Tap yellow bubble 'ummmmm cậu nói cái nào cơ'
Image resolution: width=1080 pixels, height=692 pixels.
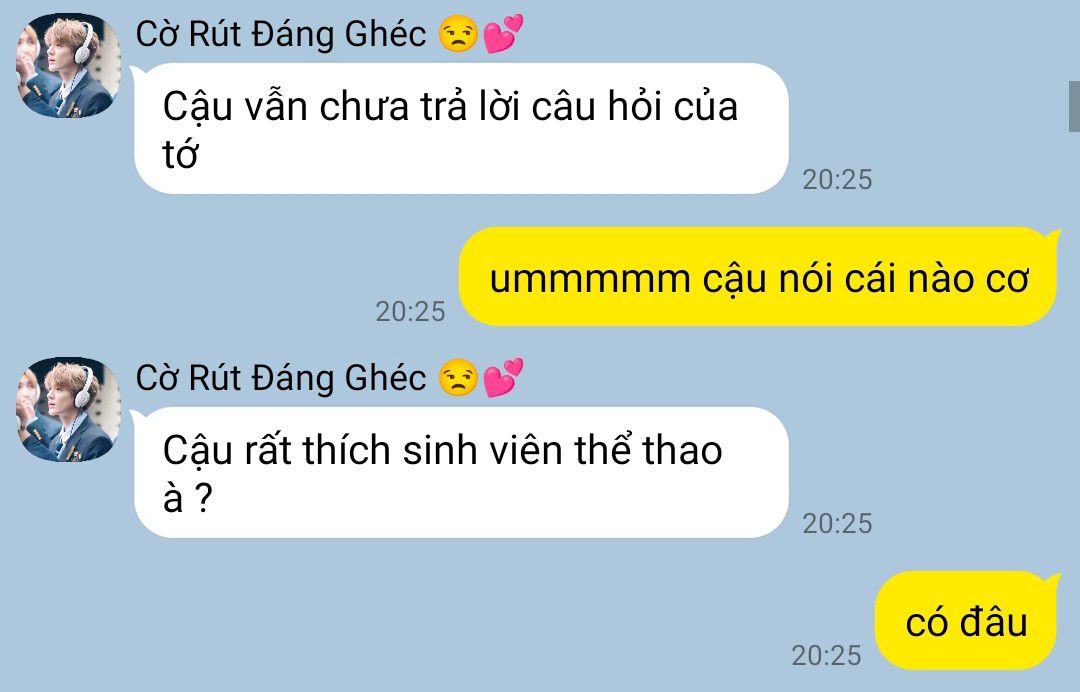tap(758, 276)
